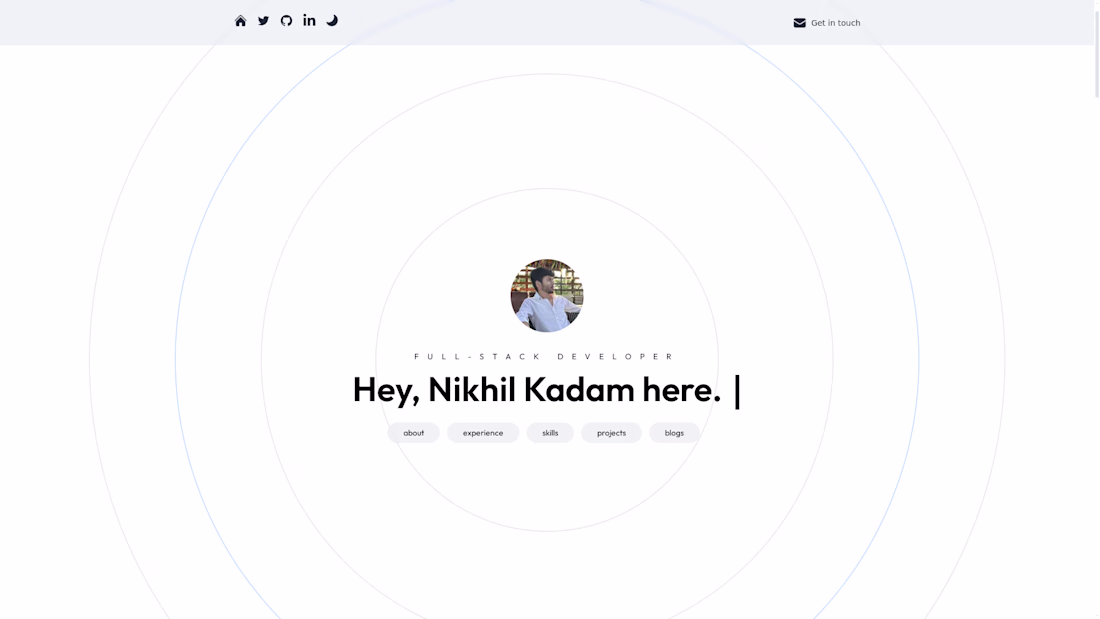Viewport: 1100px width, 619px height.
Task: Click the Home icon in header
Action: (x=240, y=21)
